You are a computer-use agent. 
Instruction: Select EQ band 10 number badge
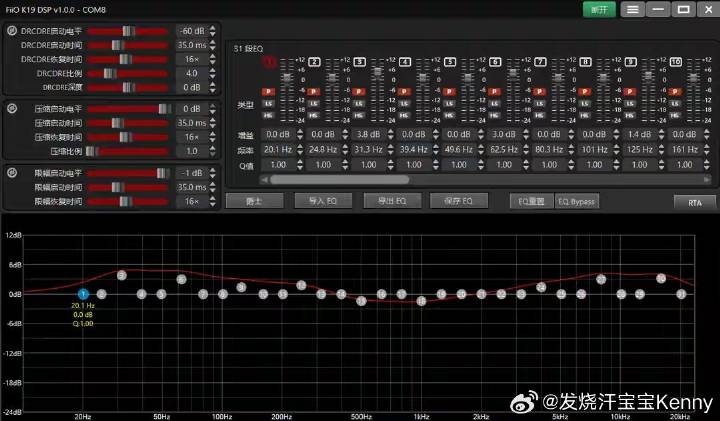(677, 62)
